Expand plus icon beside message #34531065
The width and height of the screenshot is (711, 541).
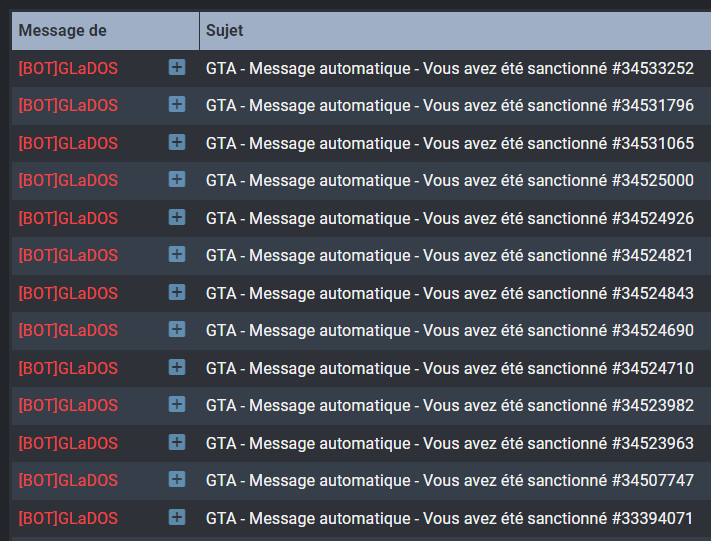[x=177, y=142]
